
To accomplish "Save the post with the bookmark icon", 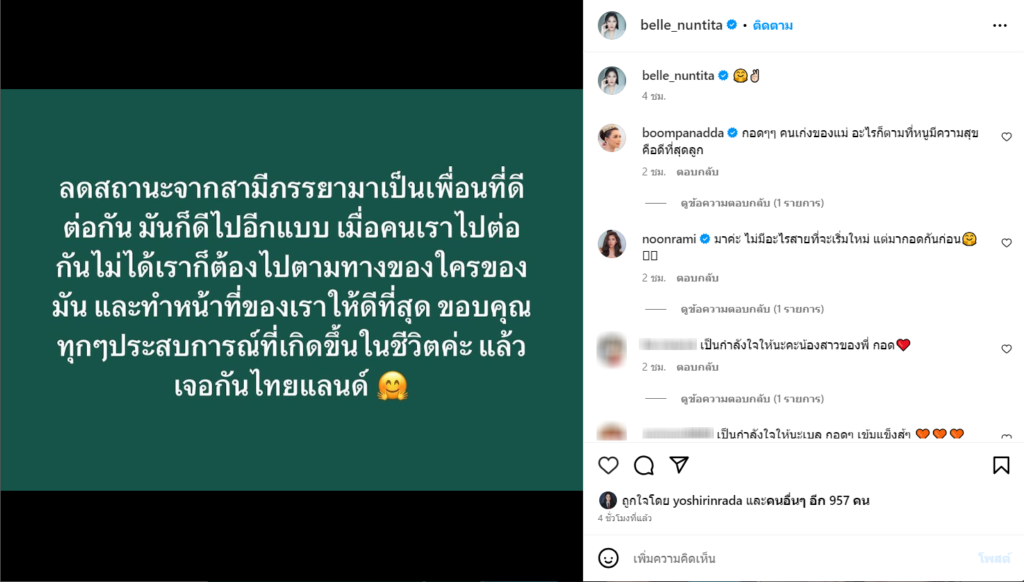I will pyautogui.click(x=1000, y=465).
